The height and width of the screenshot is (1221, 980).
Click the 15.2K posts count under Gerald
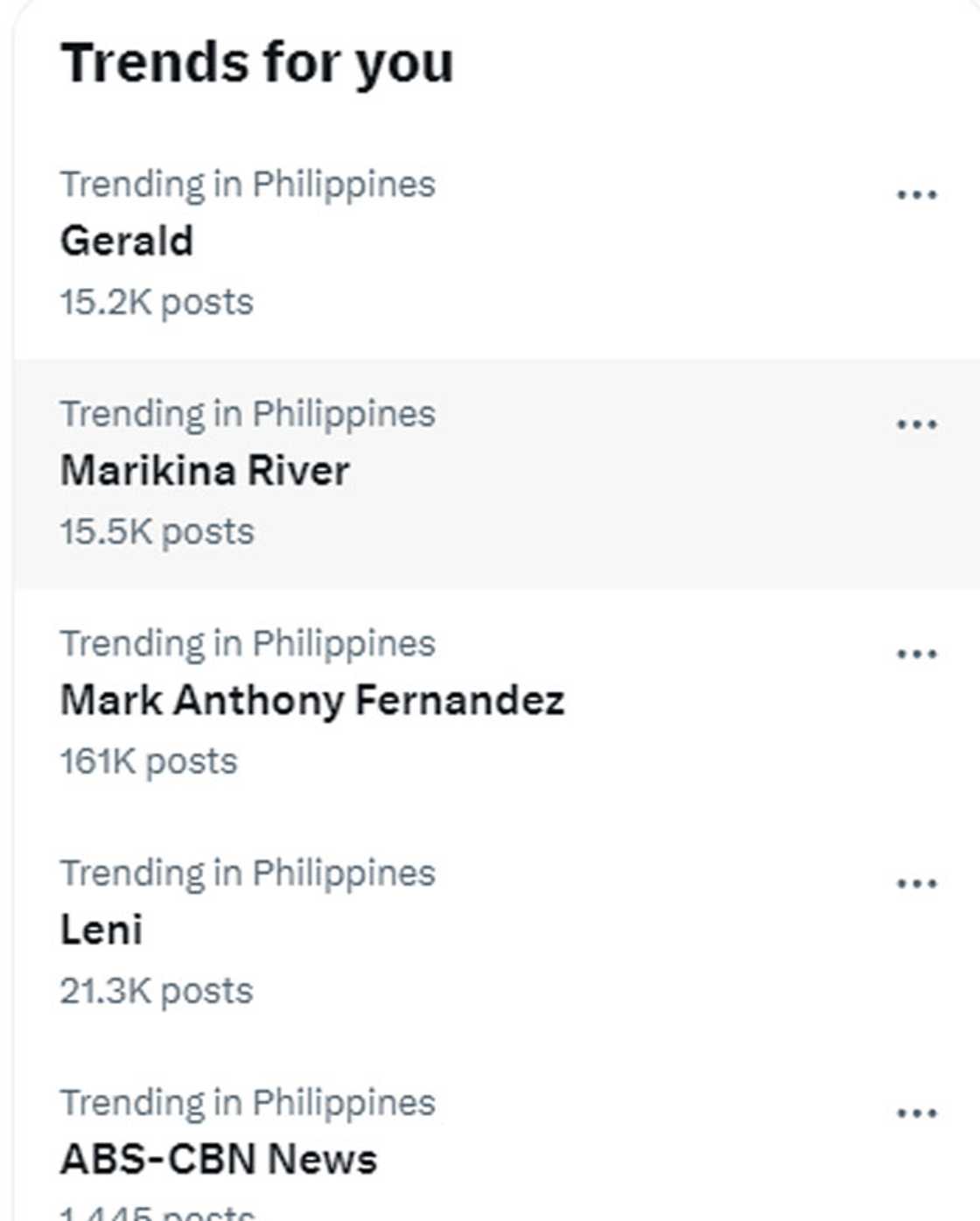click(x=157, y=303)
